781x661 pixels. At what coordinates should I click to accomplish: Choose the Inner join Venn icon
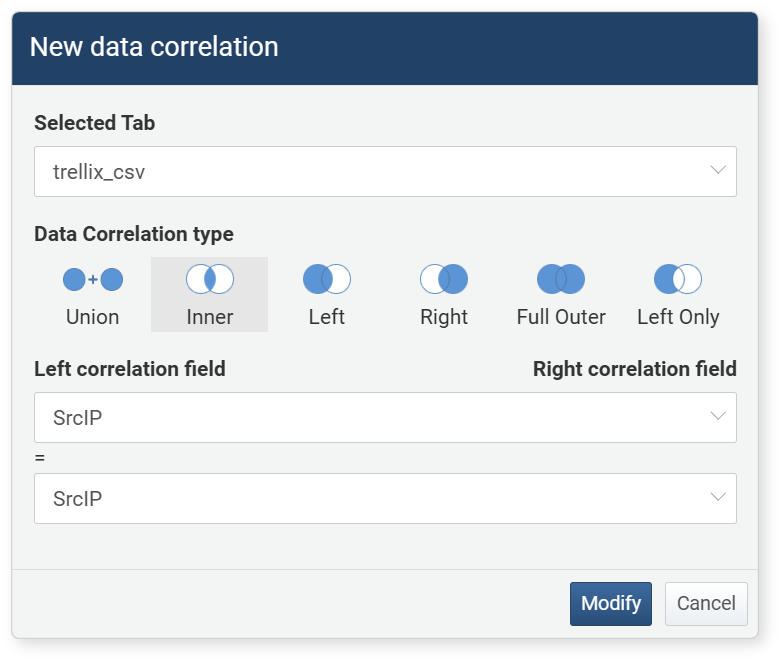[210, 279]
